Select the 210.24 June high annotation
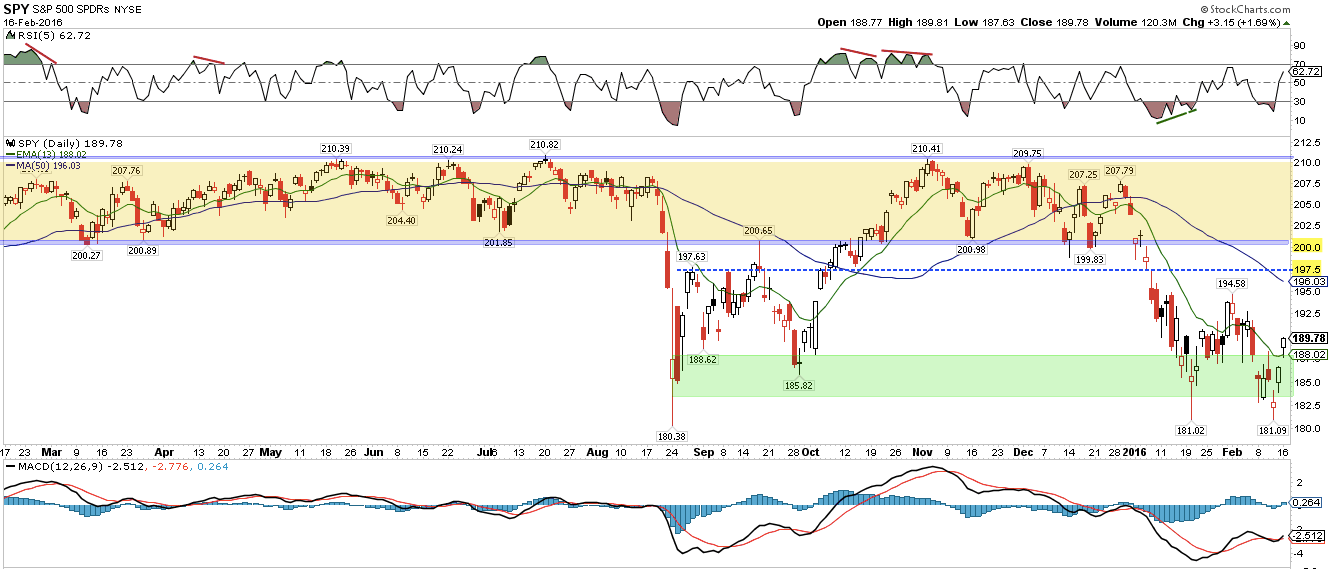1333x569 pixels. [x=449, y=149]
